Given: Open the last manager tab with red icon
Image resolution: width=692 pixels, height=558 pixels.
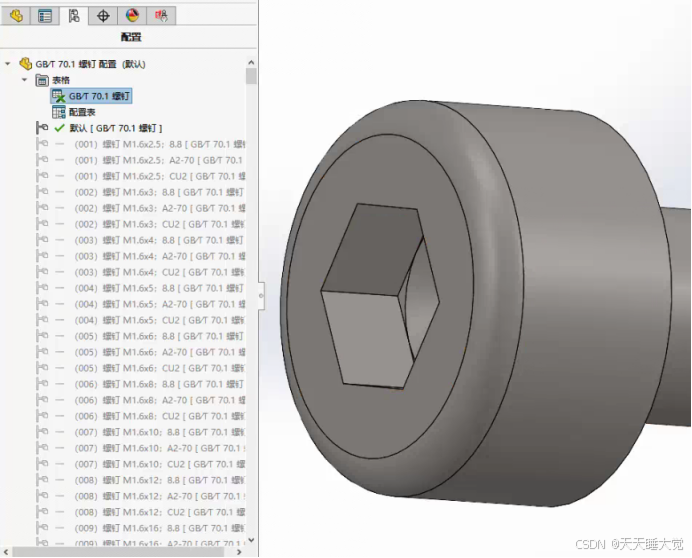Looking at the screenshot, I should 161,16.
